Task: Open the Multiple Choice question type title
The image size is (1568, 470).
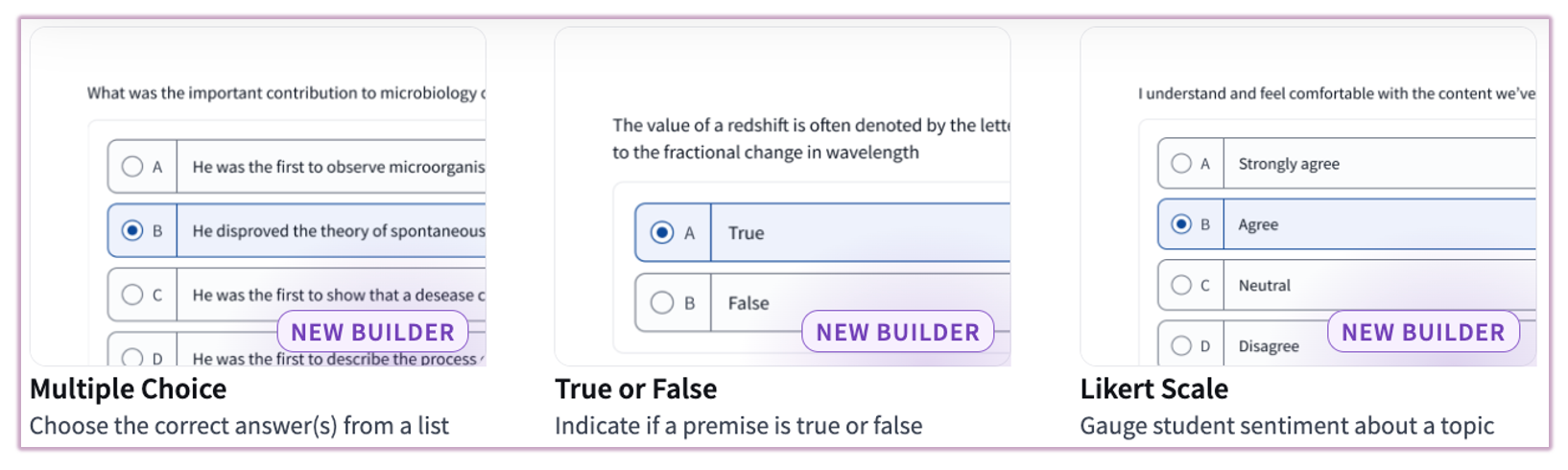Action: click(x=129, y=388)
